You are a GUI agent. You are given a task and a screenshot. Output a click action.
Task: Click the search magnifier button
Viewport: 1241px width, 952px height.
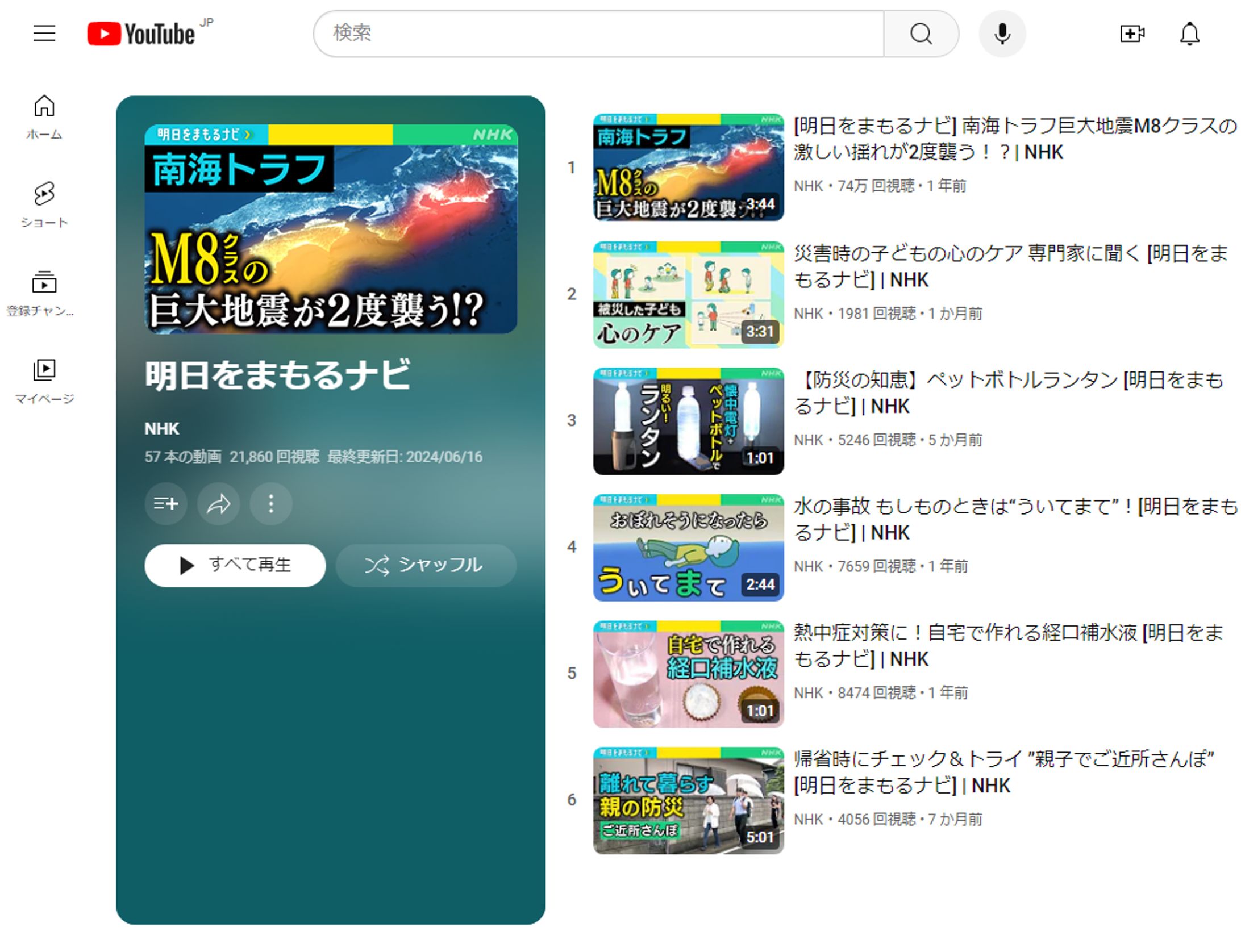[921, 34]
